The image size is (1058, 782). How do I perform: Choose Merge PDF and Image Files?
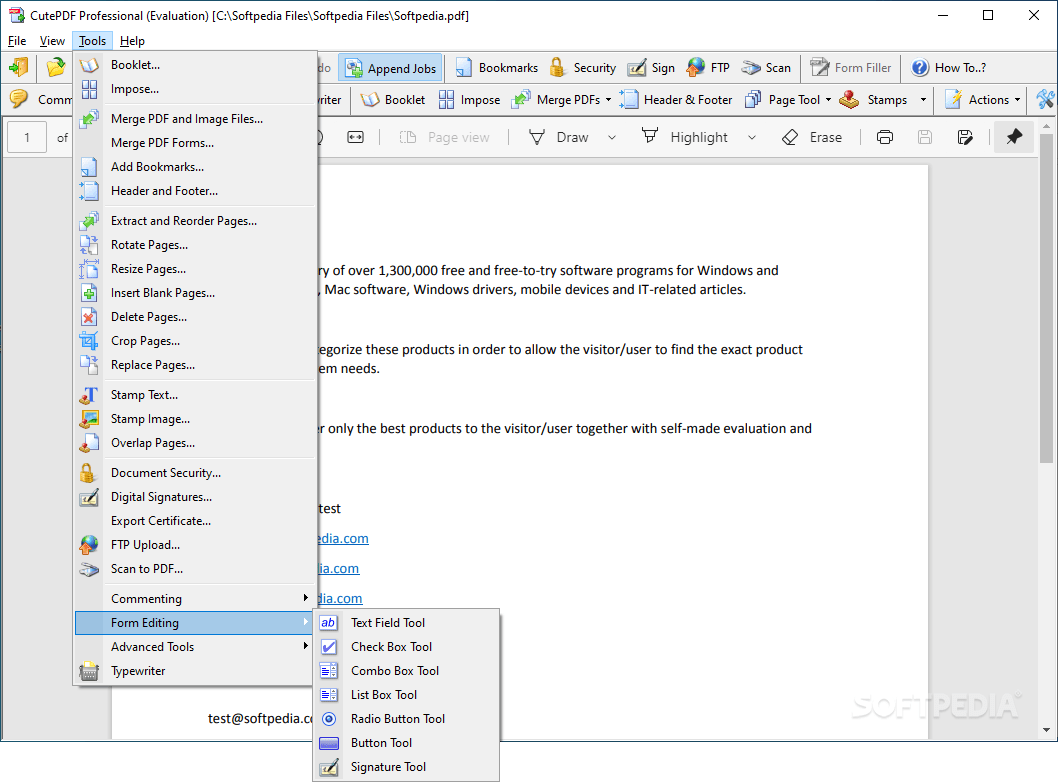[194, 119]
